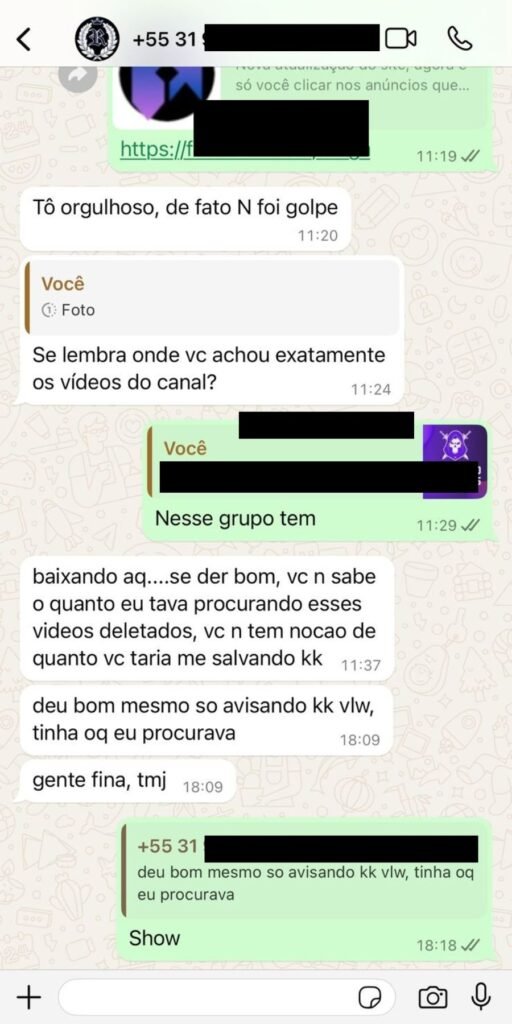Select the 'Tô orgulhoso, de fato N foi golpe' message

(x=185, y=217)
